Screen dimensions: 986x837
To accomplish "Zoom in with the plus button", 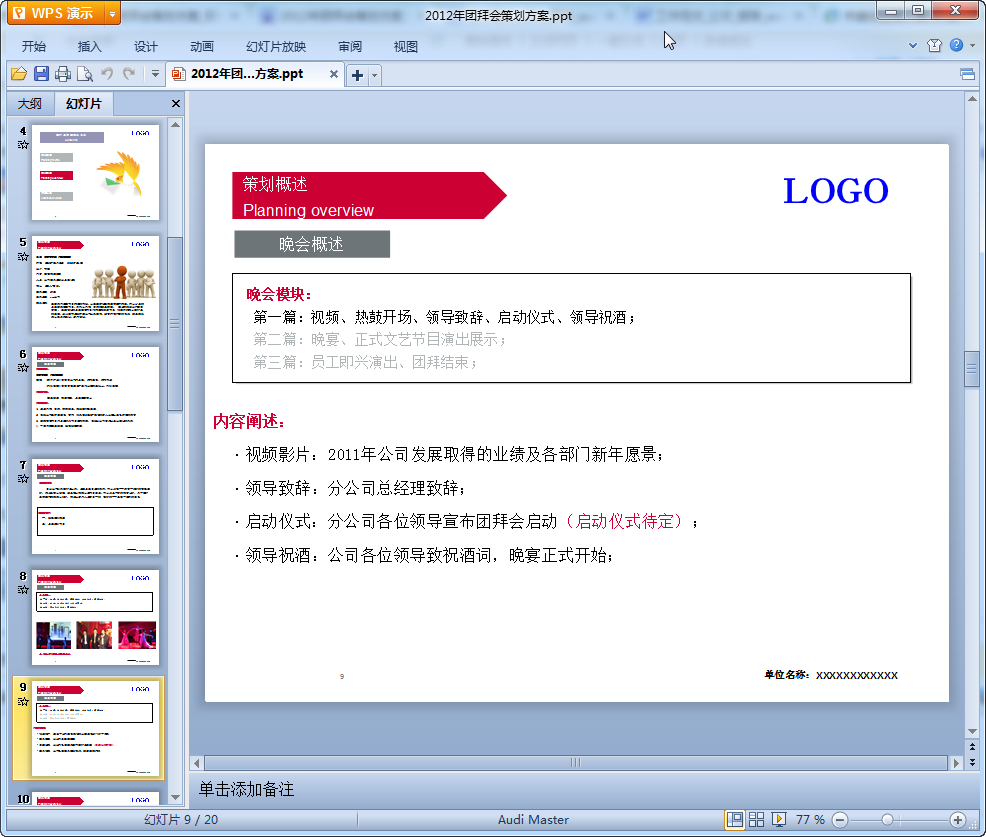I will [957, 819].
